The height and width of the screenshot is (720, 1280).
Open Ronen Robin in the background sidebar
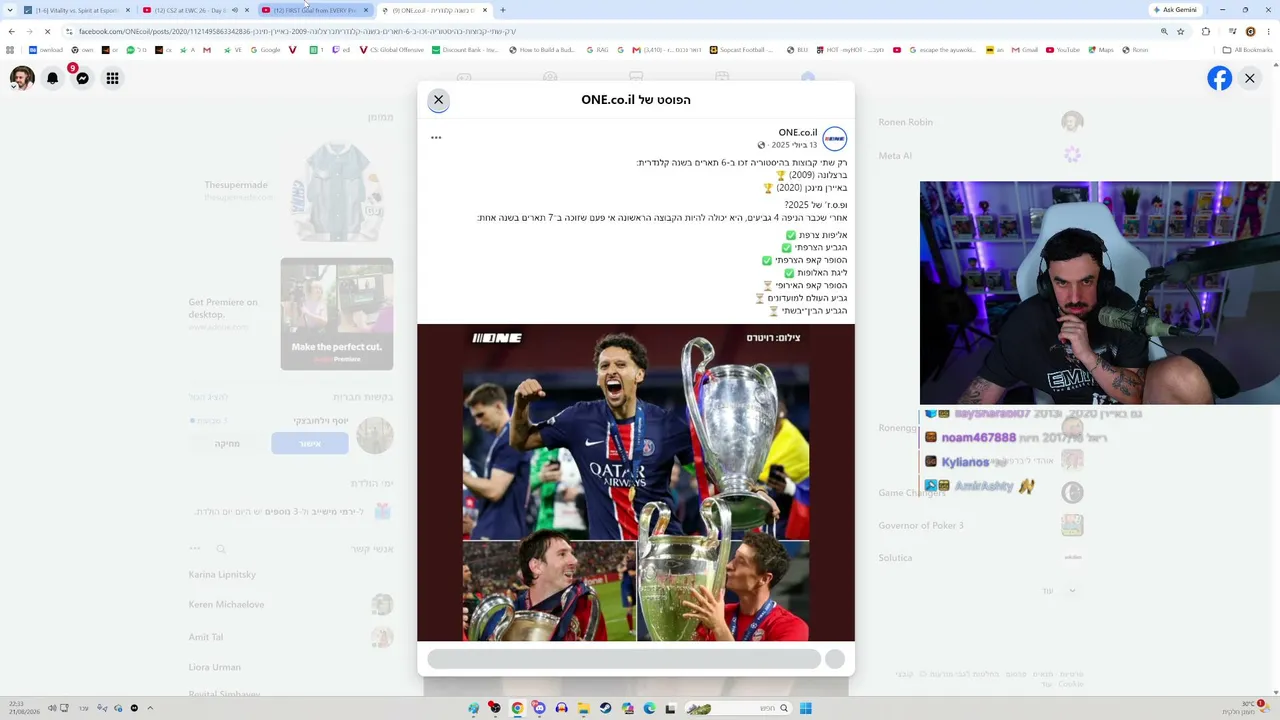(x=980, y=122)
